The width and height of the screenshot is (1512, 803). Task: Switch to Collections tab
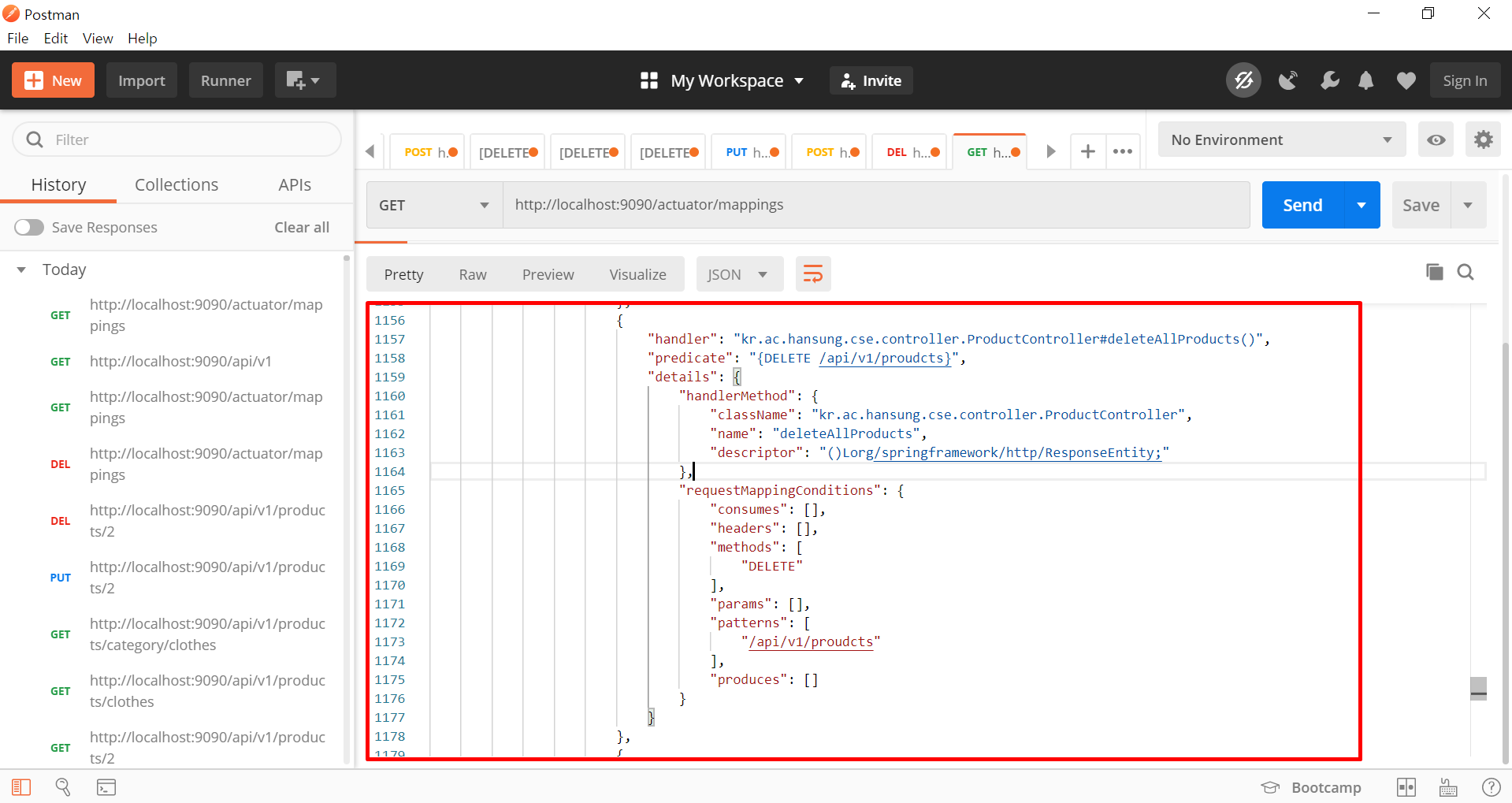pyautogui.click(x=176, y=184)
